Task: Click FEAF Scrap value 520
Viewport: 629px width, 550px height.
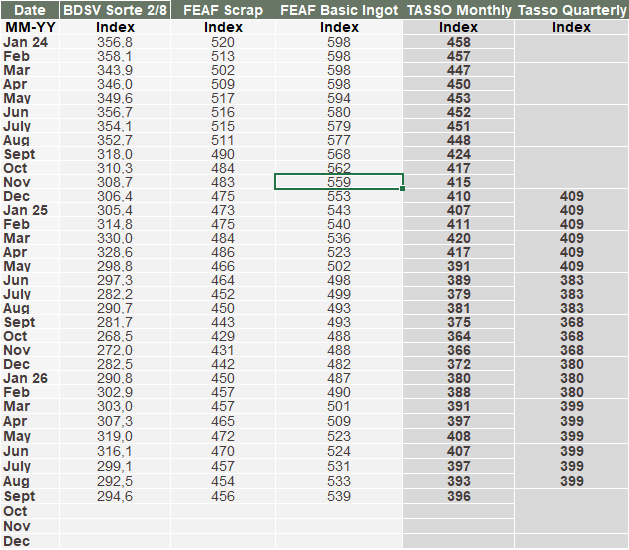Action: click(x=223, y=42)
